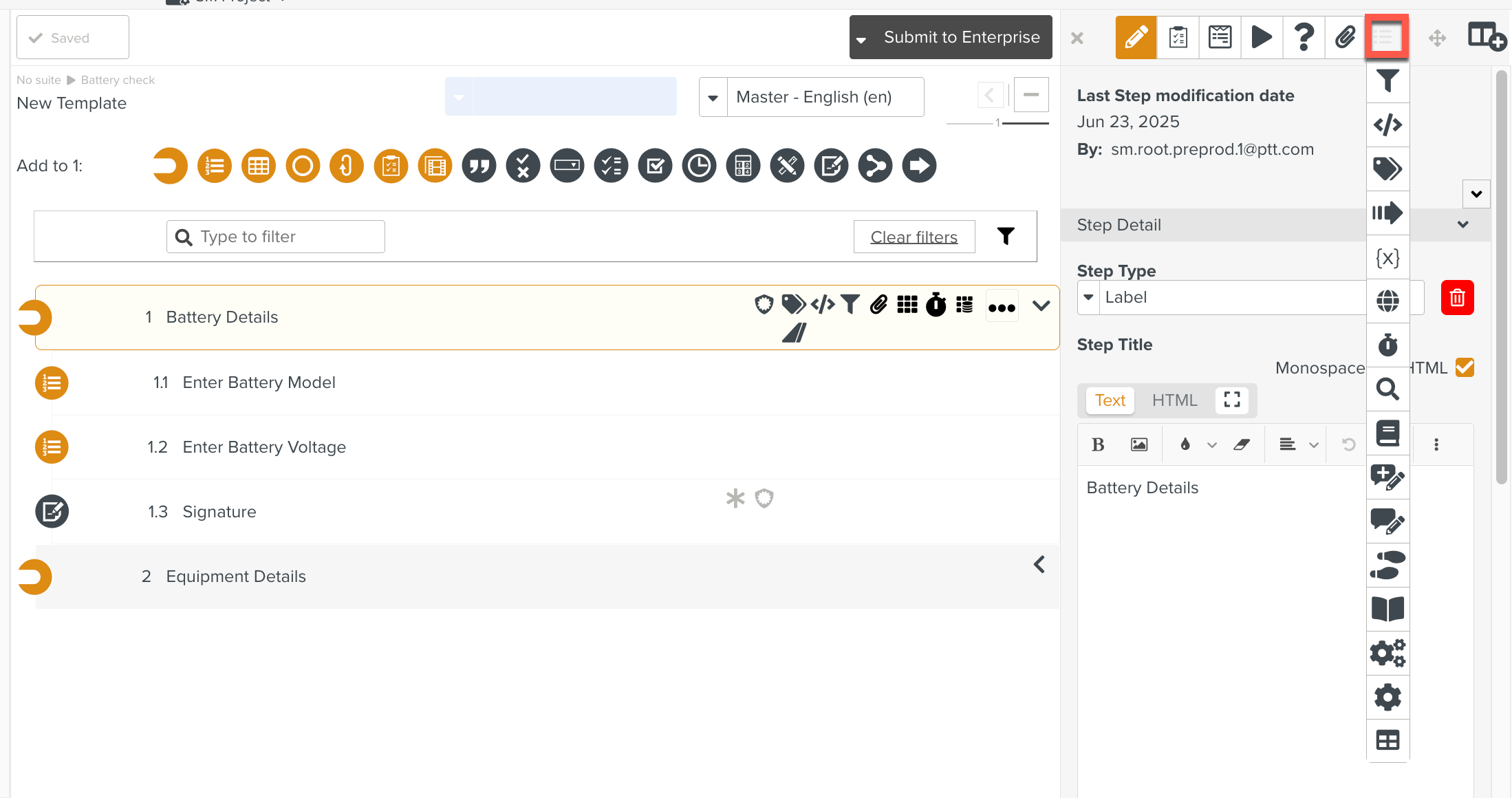1512x798 pixels.
Task: Click the Type to filter field
Action: (x=275, y=237)
